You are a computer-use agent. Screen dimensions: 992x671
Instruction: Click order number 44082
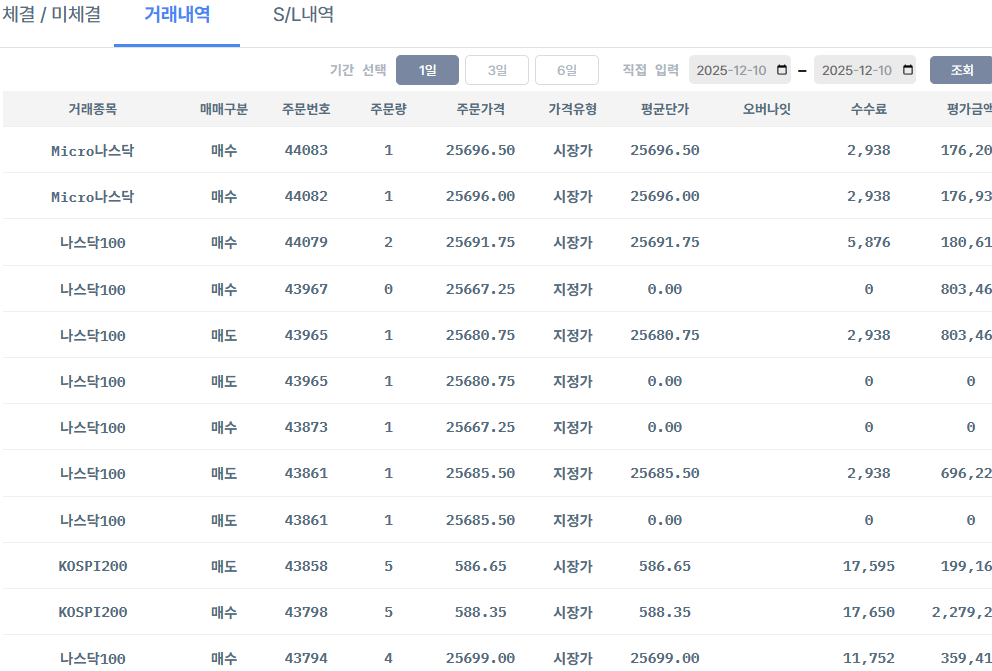coord(306,197)
